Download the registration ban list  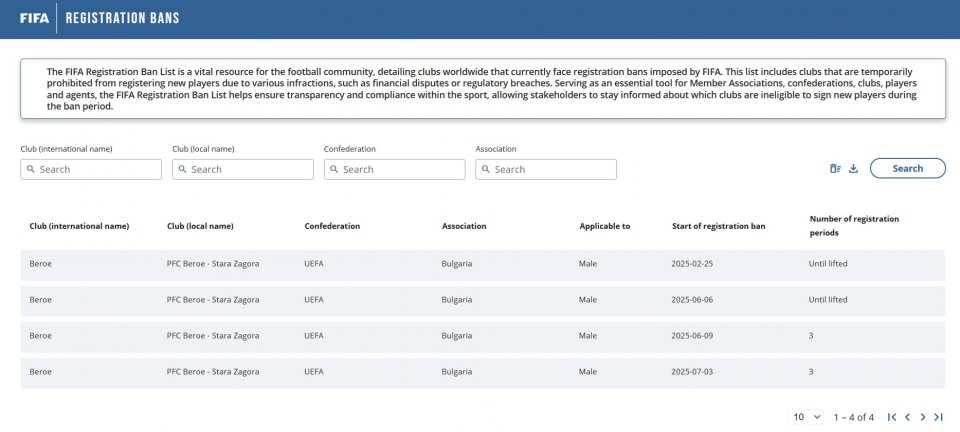pyautogui.click(x=853, y=169)
